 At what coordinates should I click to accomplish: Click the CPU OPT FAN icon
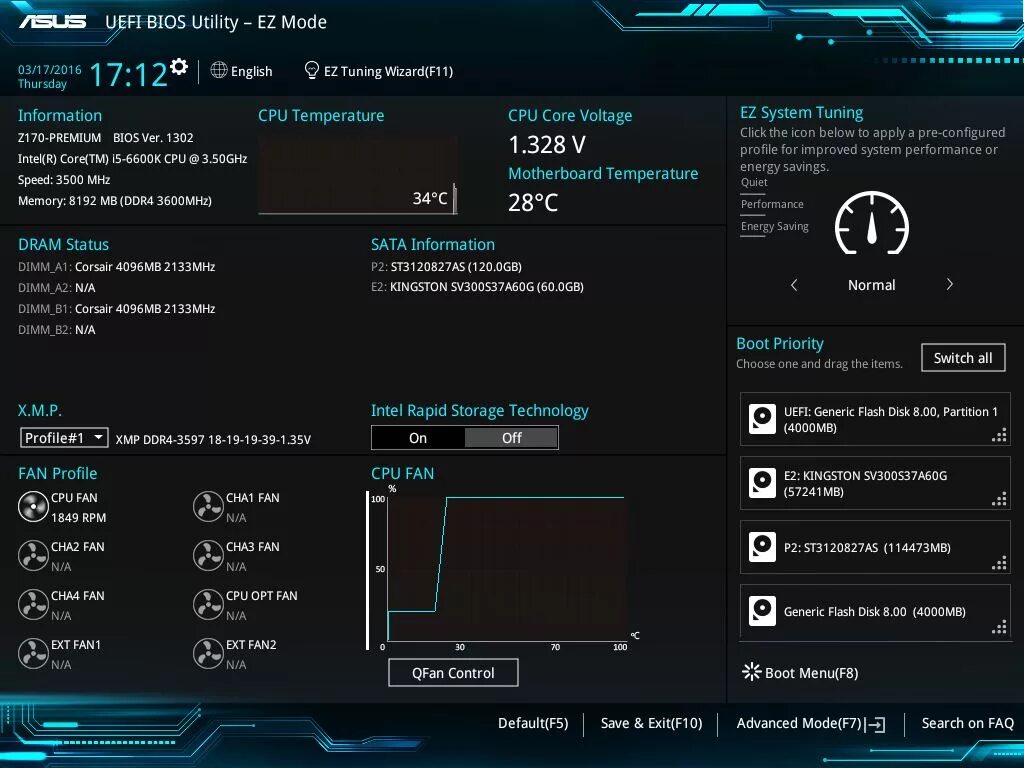[208, 605]
